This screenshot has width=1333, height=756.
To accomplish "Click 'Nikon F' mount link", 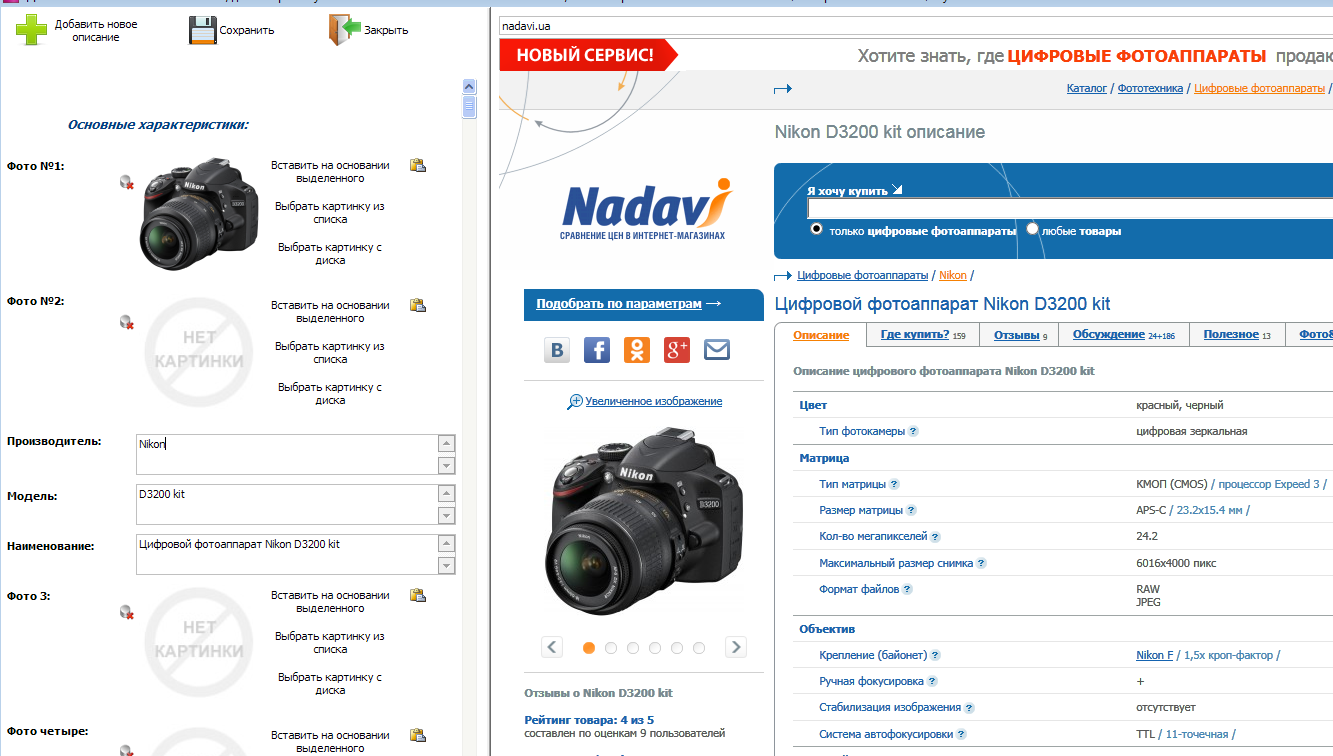I will (1155, 655).
